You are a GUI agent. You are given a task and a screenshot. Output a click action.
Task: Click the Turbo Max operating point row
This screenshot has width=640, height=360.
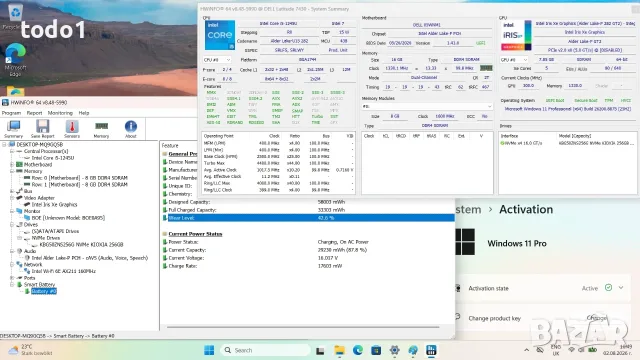point(278,163)
